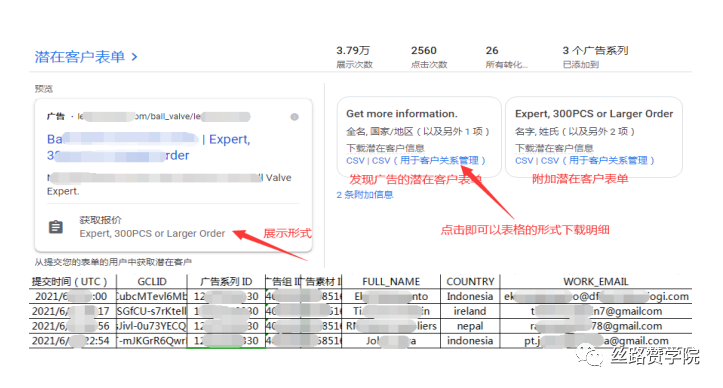Select email cell ending in 78@gmail.com
723x388 pixels.
596,326
